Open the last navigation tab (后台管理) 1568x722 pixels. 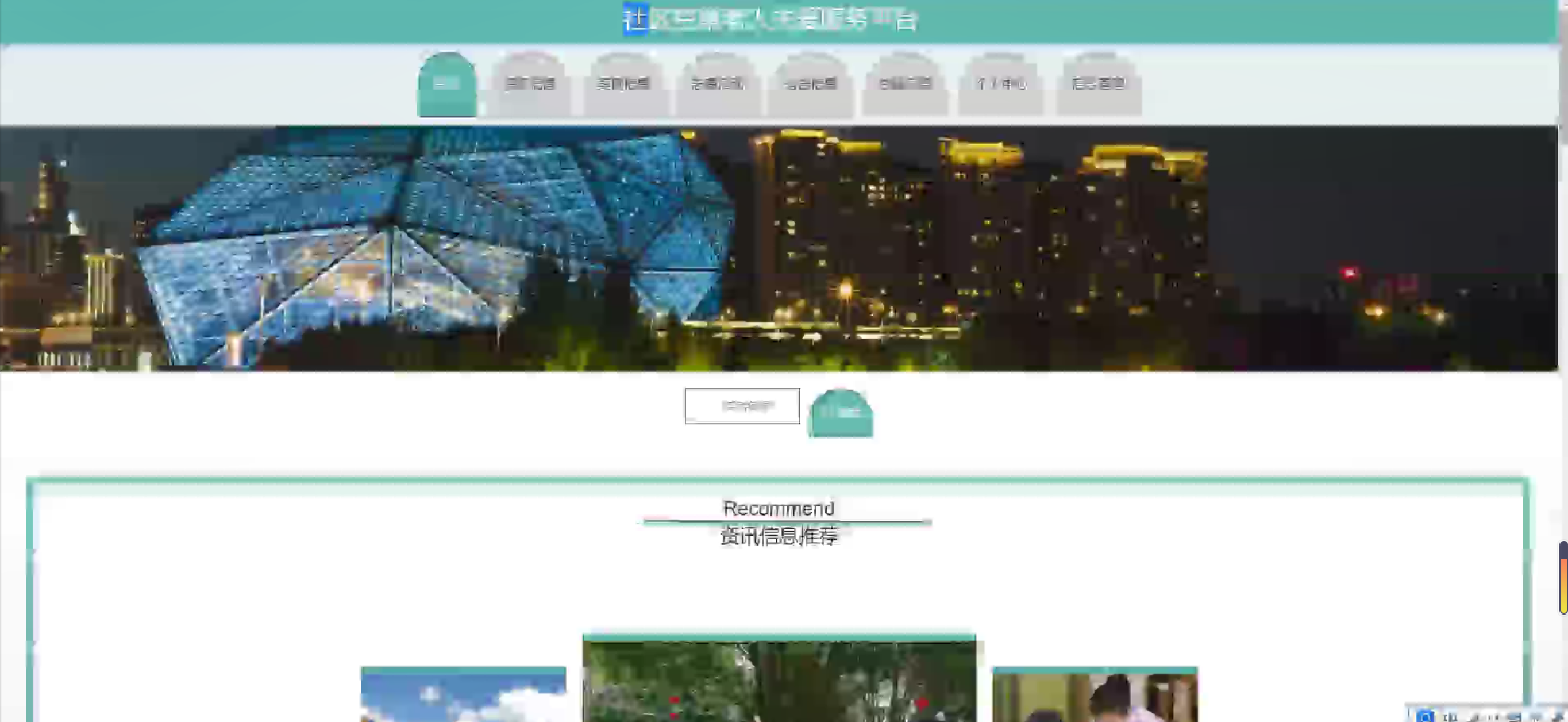1098,84
